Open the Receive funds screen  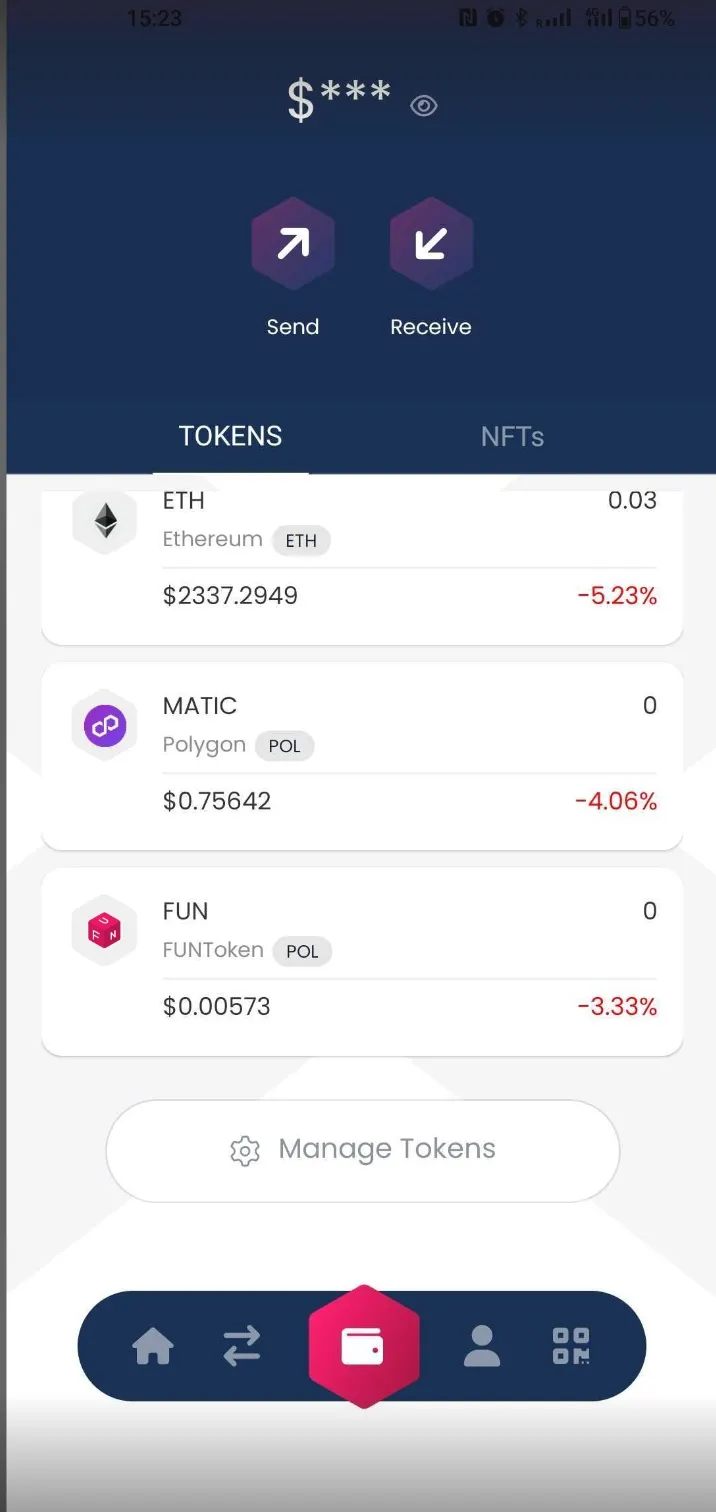430,242
